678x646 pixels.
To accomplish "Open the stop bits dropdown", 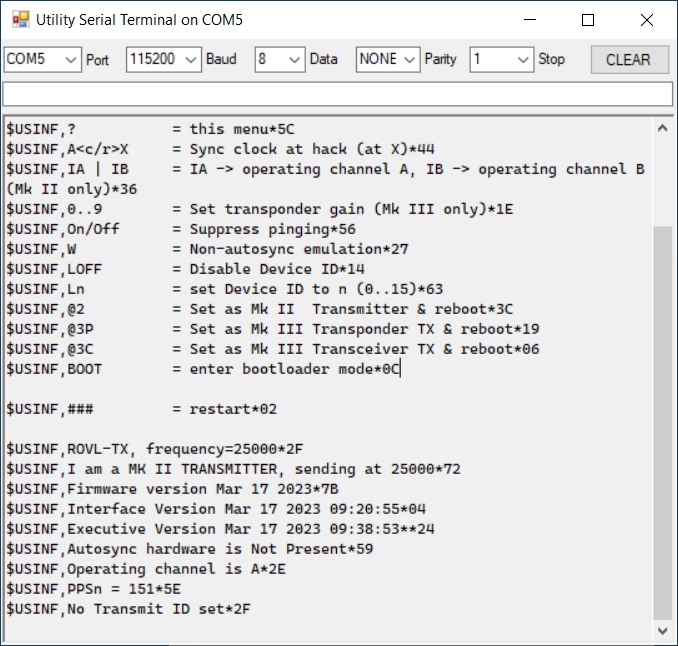I will coord(501,59).
